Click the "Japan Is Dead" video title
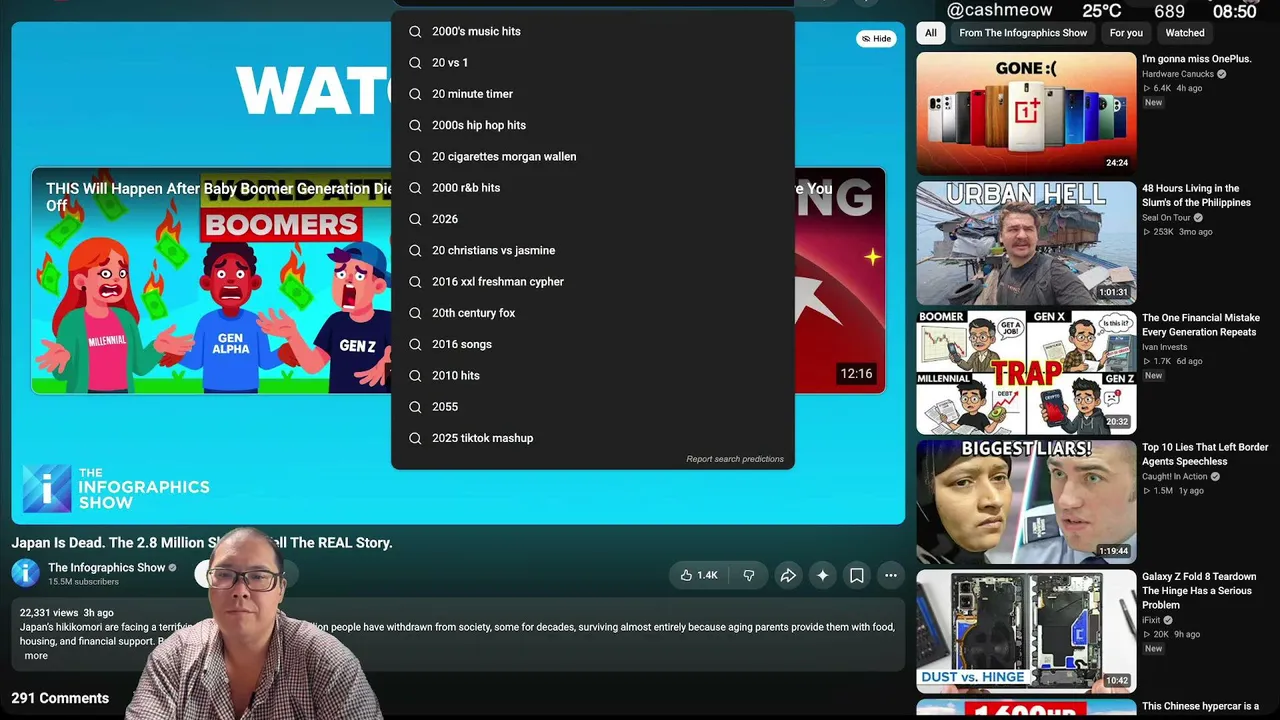The height and width of the screenshot is (720, 1280). pyautogui.click(x=202, y=543)
